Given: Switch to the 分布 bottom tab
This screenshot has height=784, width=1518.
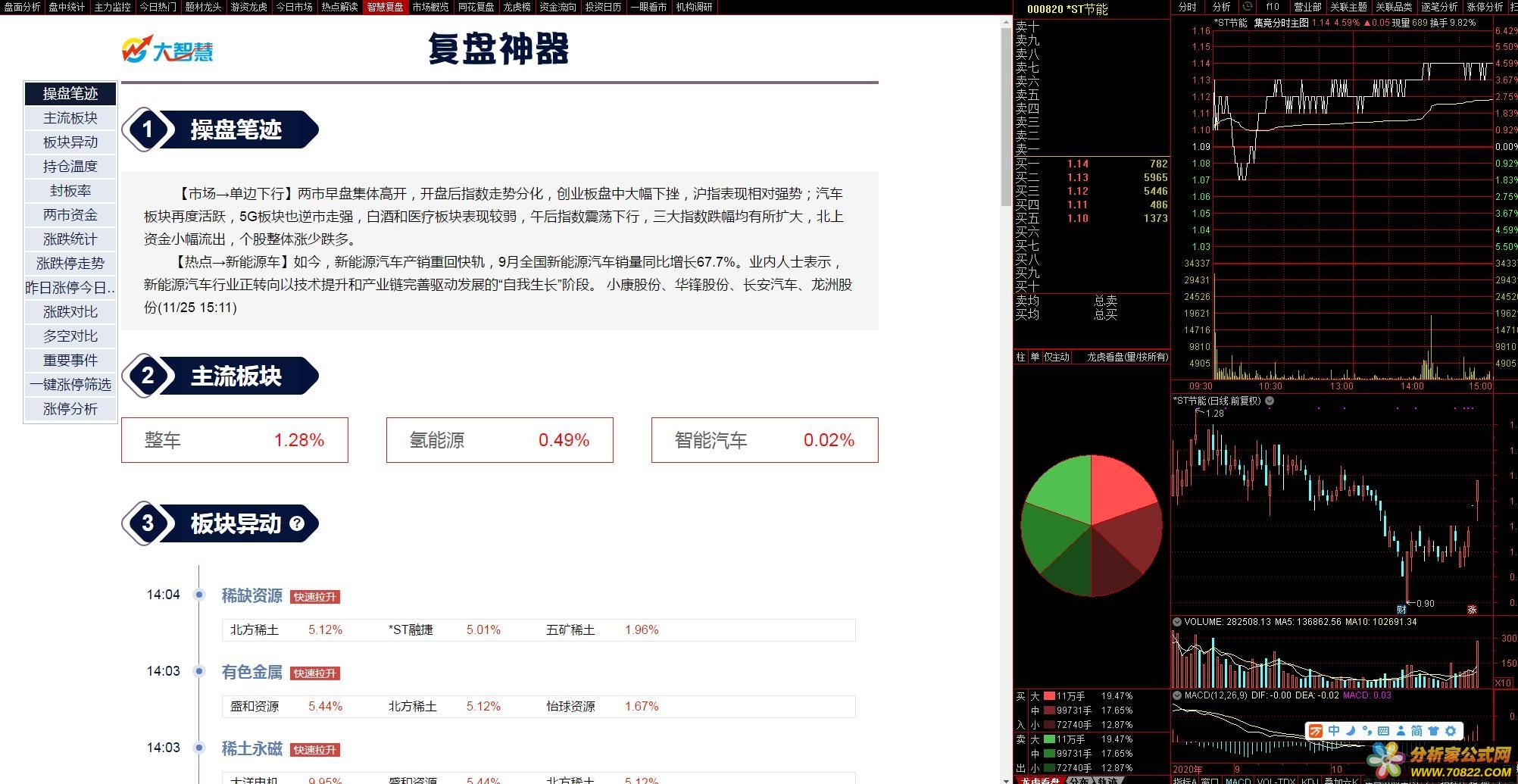Looking at the screenshot, I should 1079,779.
